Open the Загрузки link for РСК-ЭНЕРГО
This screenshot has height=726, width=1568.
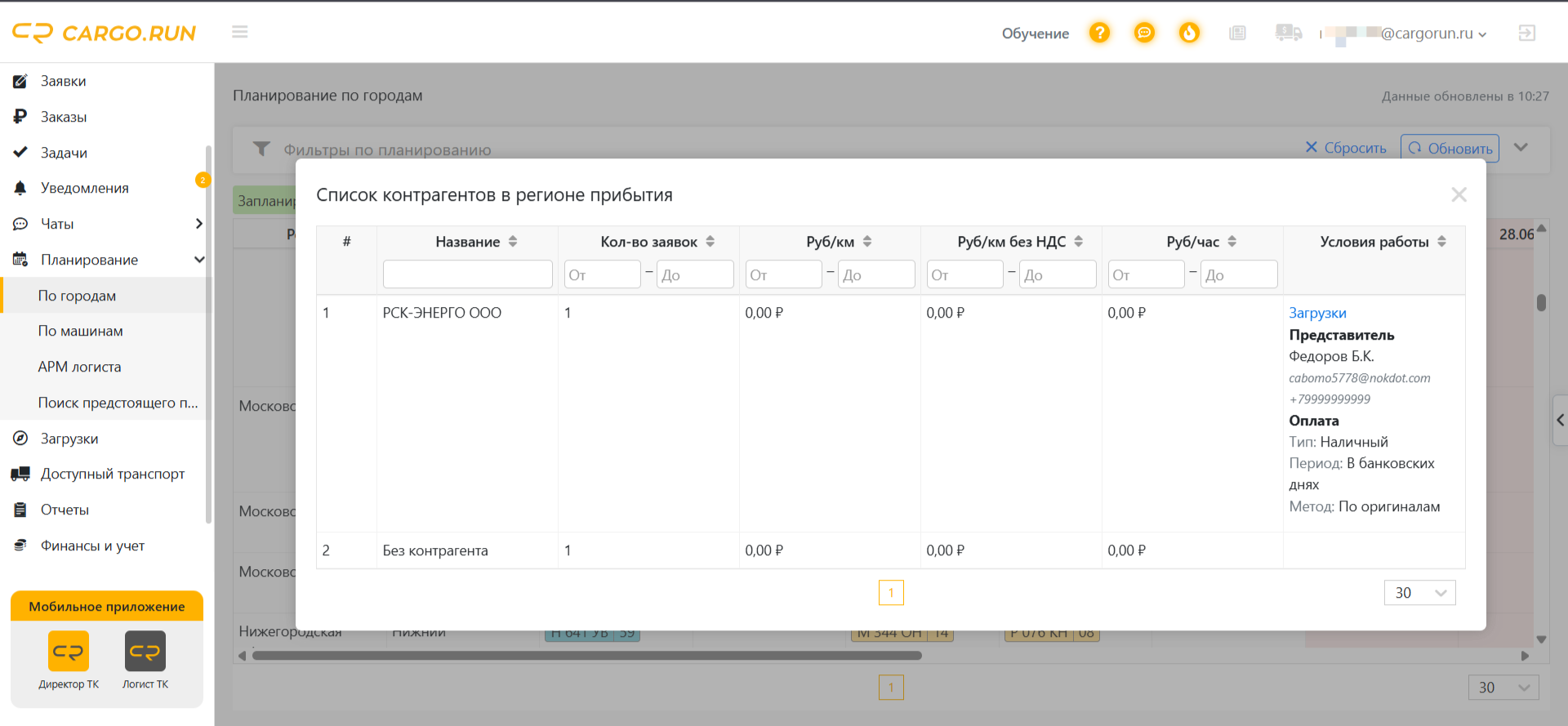pyautogui.click(x=1317, y=313)
